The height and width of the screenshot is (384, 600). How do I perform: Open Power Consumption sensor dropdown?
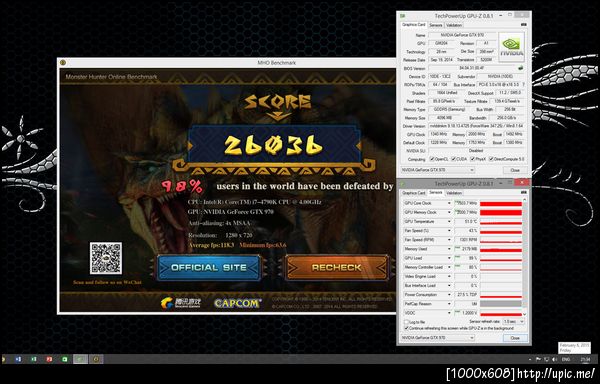[449, 295]
